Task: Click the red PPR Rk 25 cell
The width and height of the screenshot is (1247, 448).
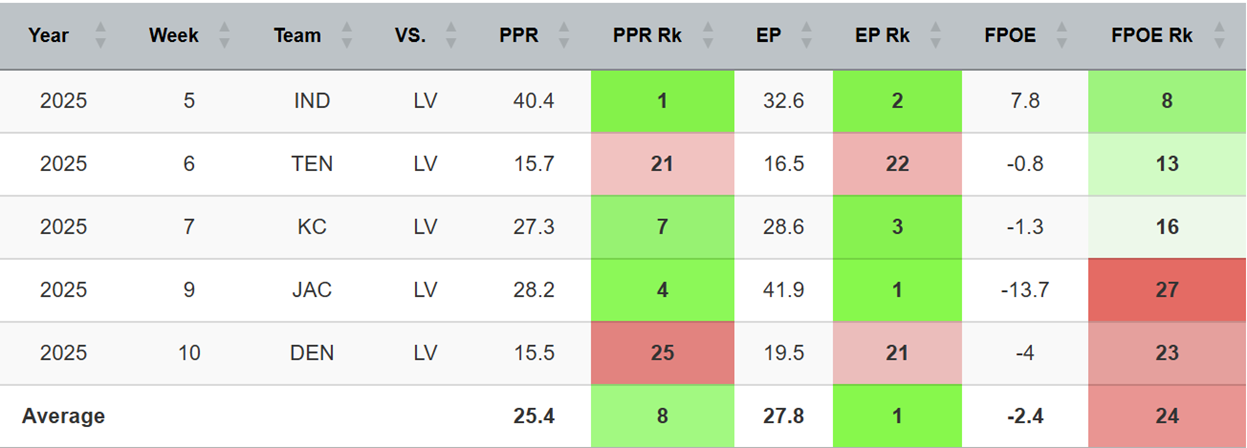Action: [661, 353]
